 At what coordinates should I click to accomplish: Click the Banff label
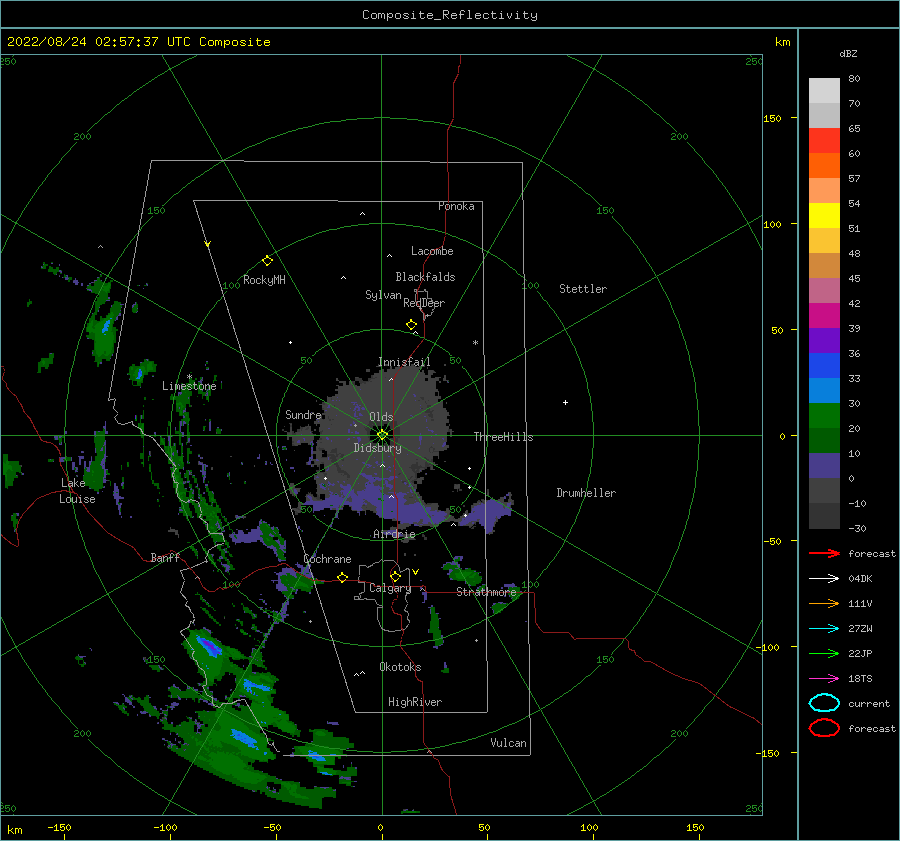click(165, 557)
